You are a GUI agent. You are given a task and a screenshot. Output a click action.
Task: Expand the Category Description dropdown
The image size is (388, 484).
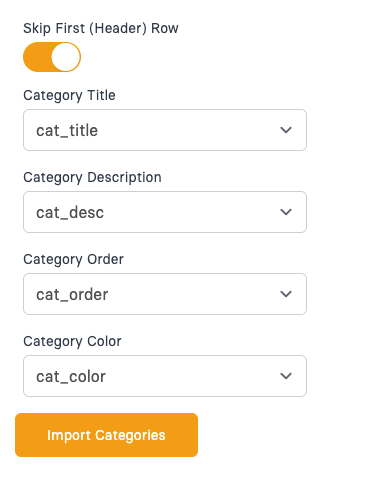[165, 212]
